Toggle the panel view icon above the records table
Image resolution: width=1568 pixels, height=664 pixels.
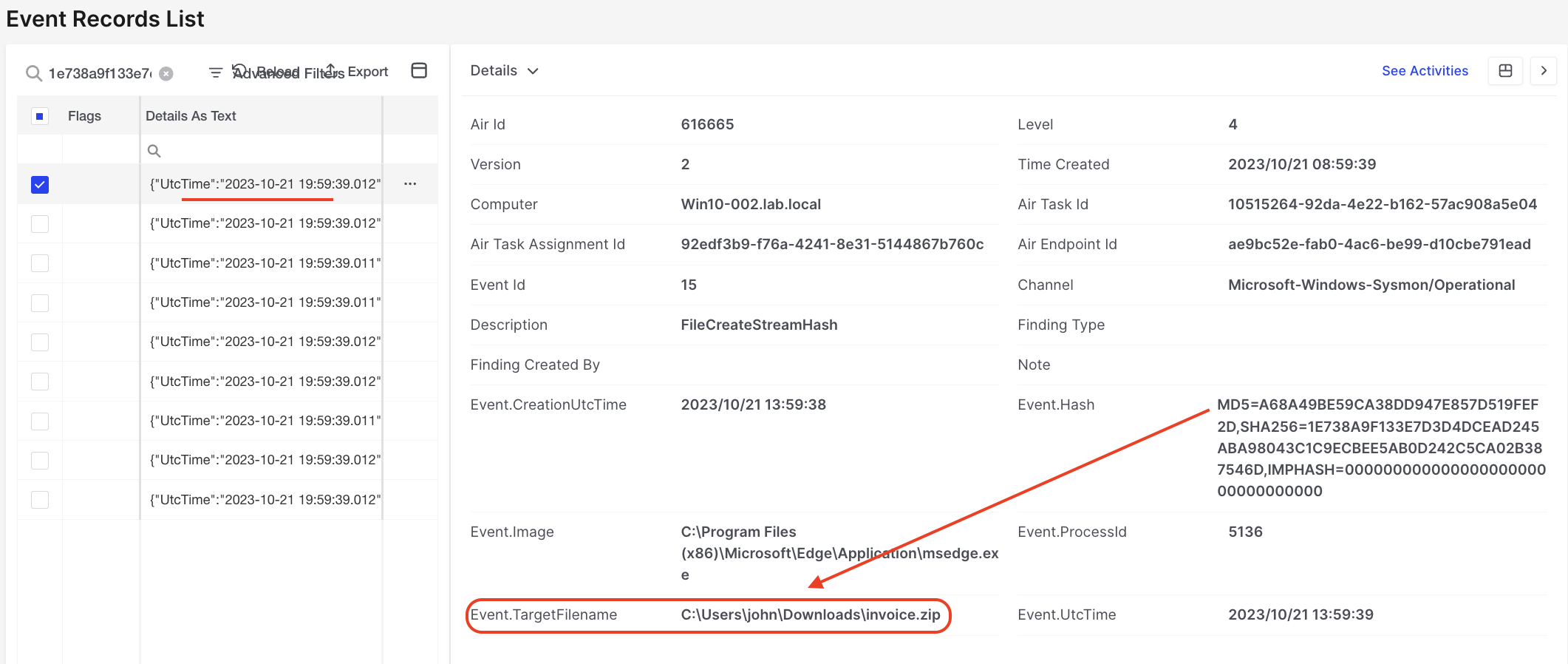(x=419, y=71)
